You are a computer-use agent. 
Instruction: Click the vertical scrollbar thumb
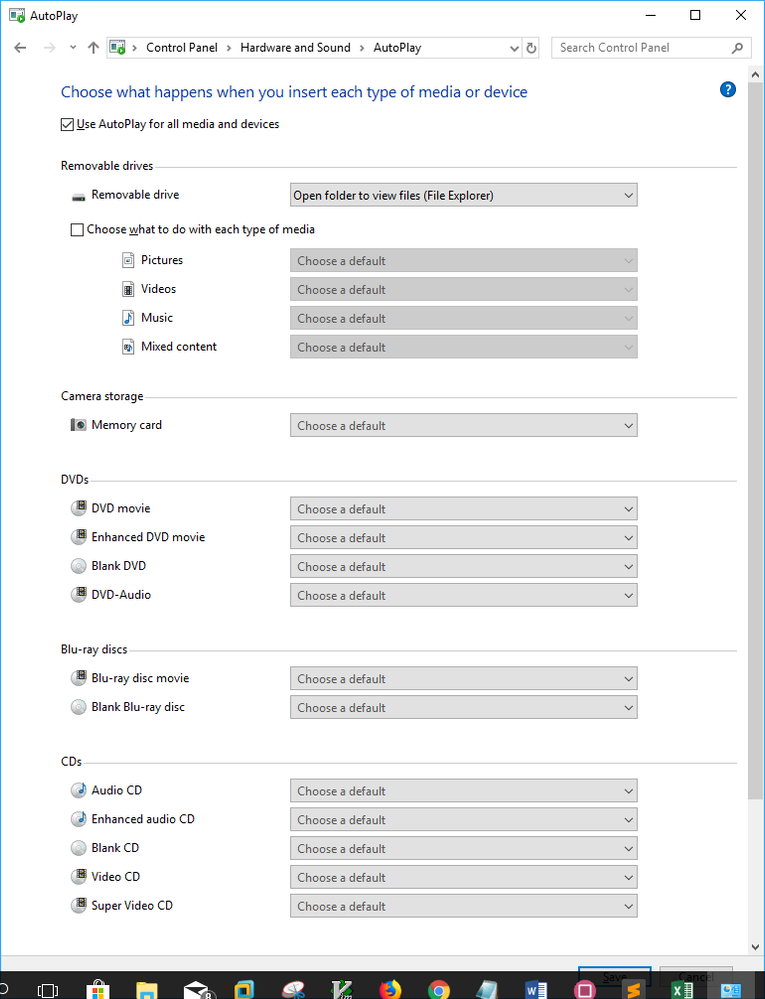[x=755, y=441]
